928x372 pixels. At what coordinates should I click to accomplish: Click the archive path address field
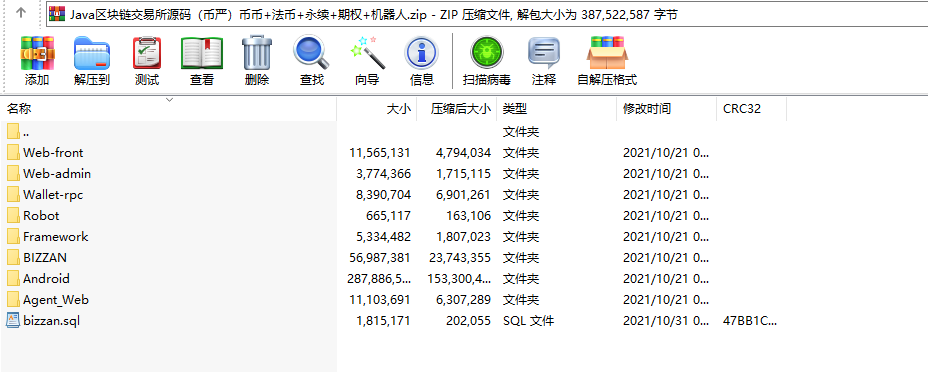point(486,15)
